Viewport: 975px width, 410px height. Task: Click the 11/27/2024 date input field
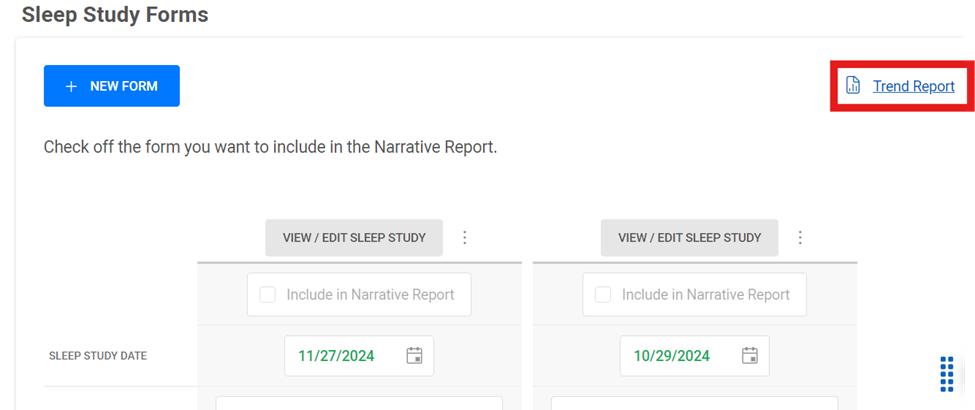click(359, 356)
